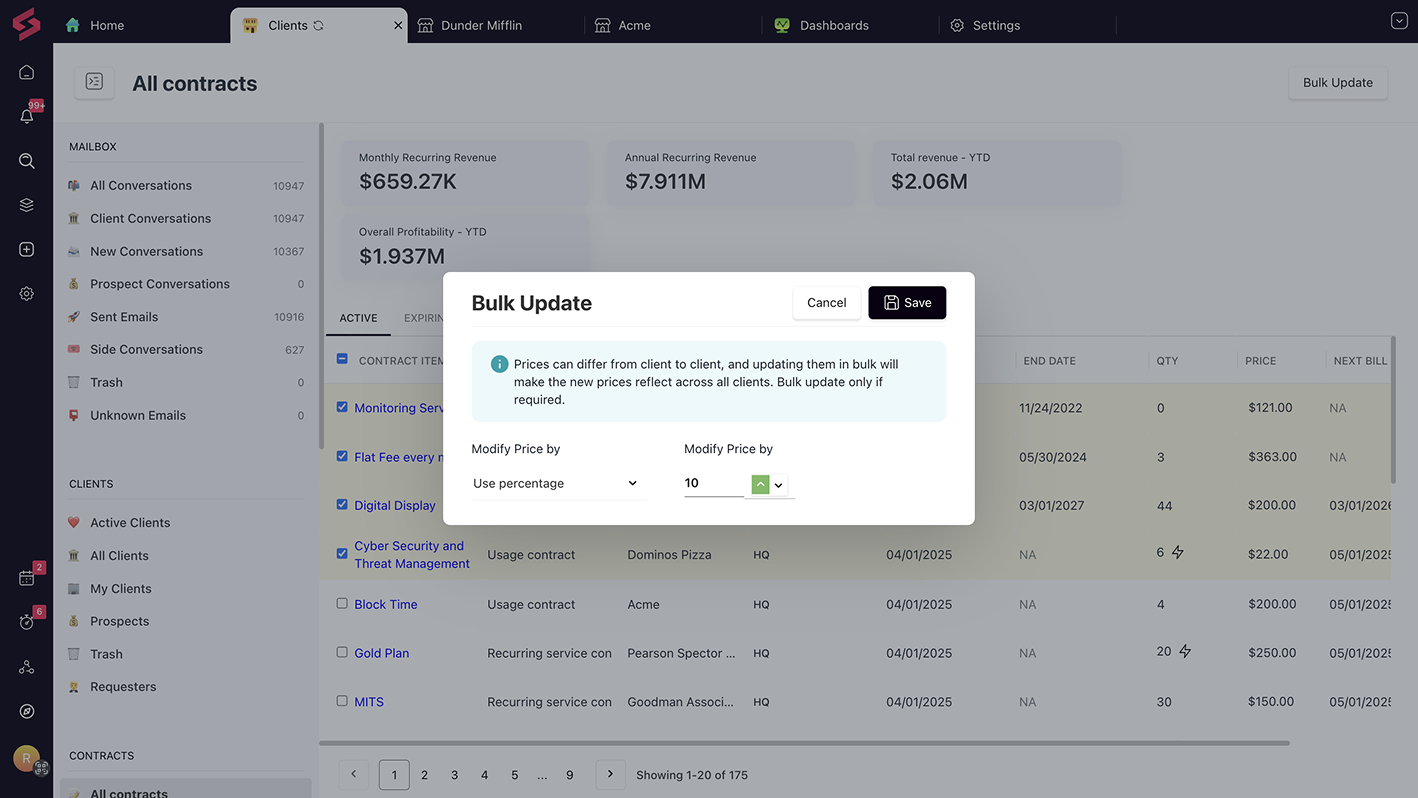
Task: Open the MITS contract link
Action: point(369,702)
